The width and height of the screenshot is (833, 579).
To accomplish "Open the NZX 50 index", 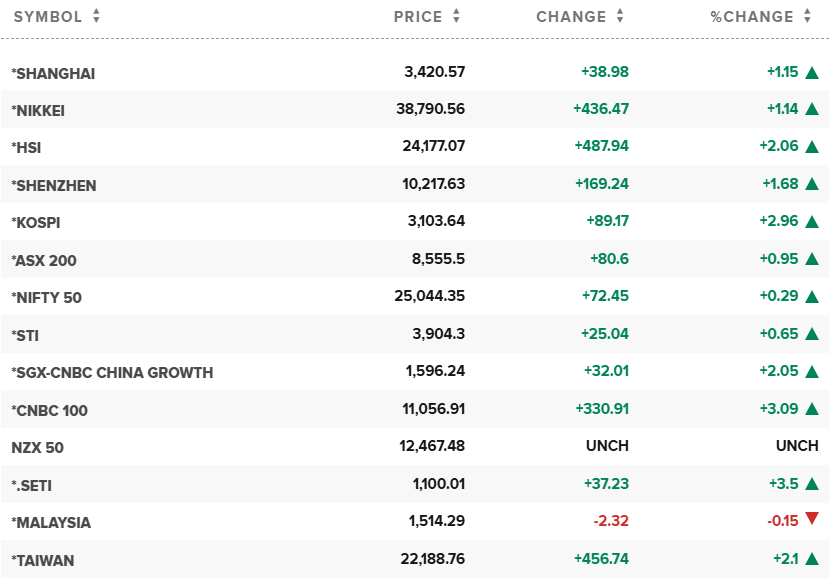I will (38, 448).
